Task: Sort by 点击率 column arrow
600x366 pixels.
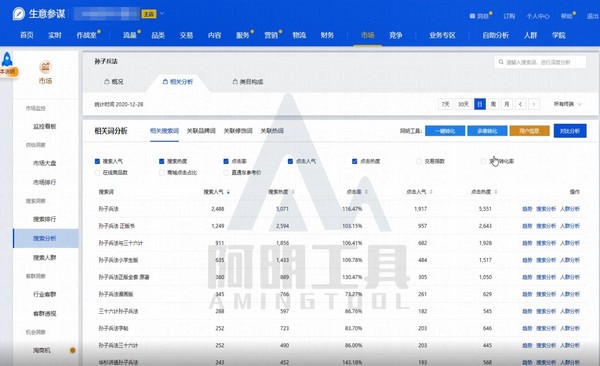Action: point(366,192)
